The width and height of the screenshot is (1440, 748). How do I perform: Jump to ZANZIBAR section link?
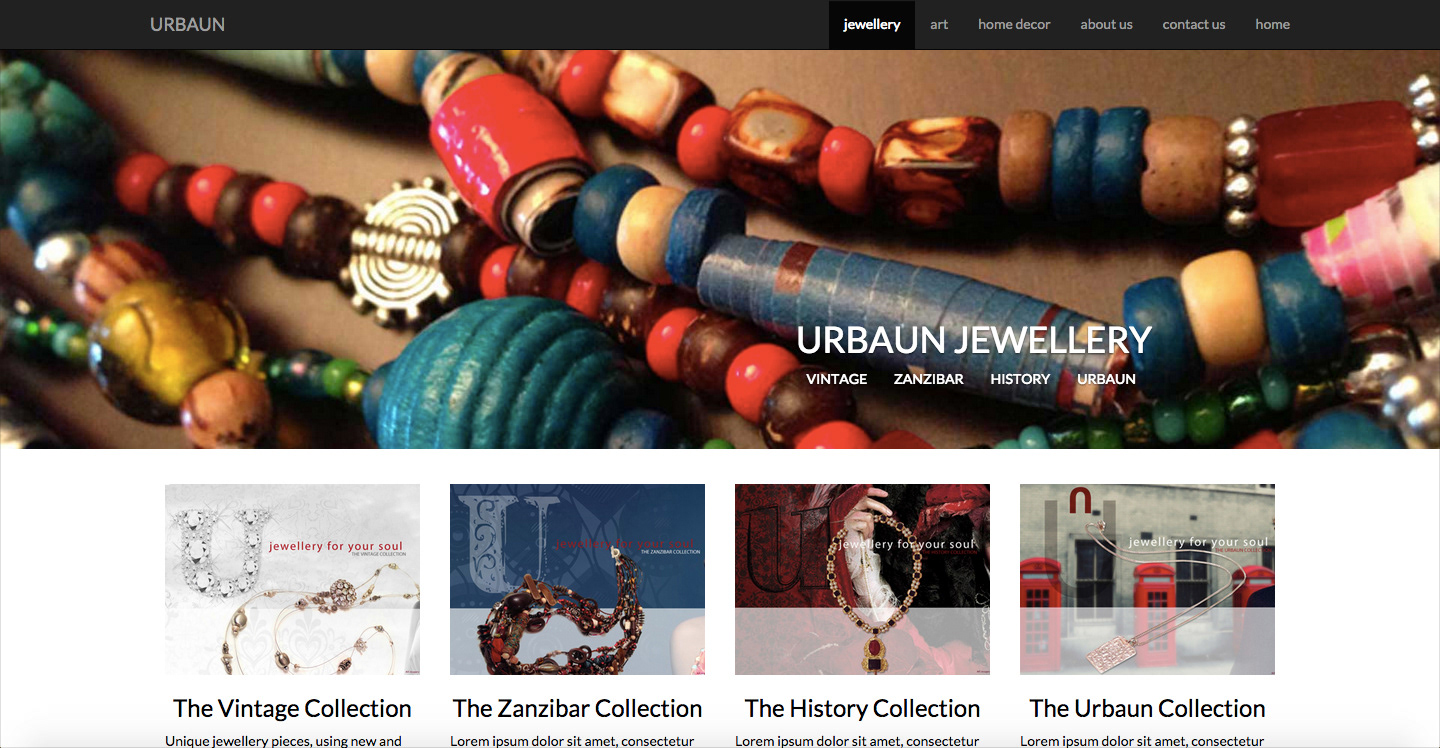point(928,379)
